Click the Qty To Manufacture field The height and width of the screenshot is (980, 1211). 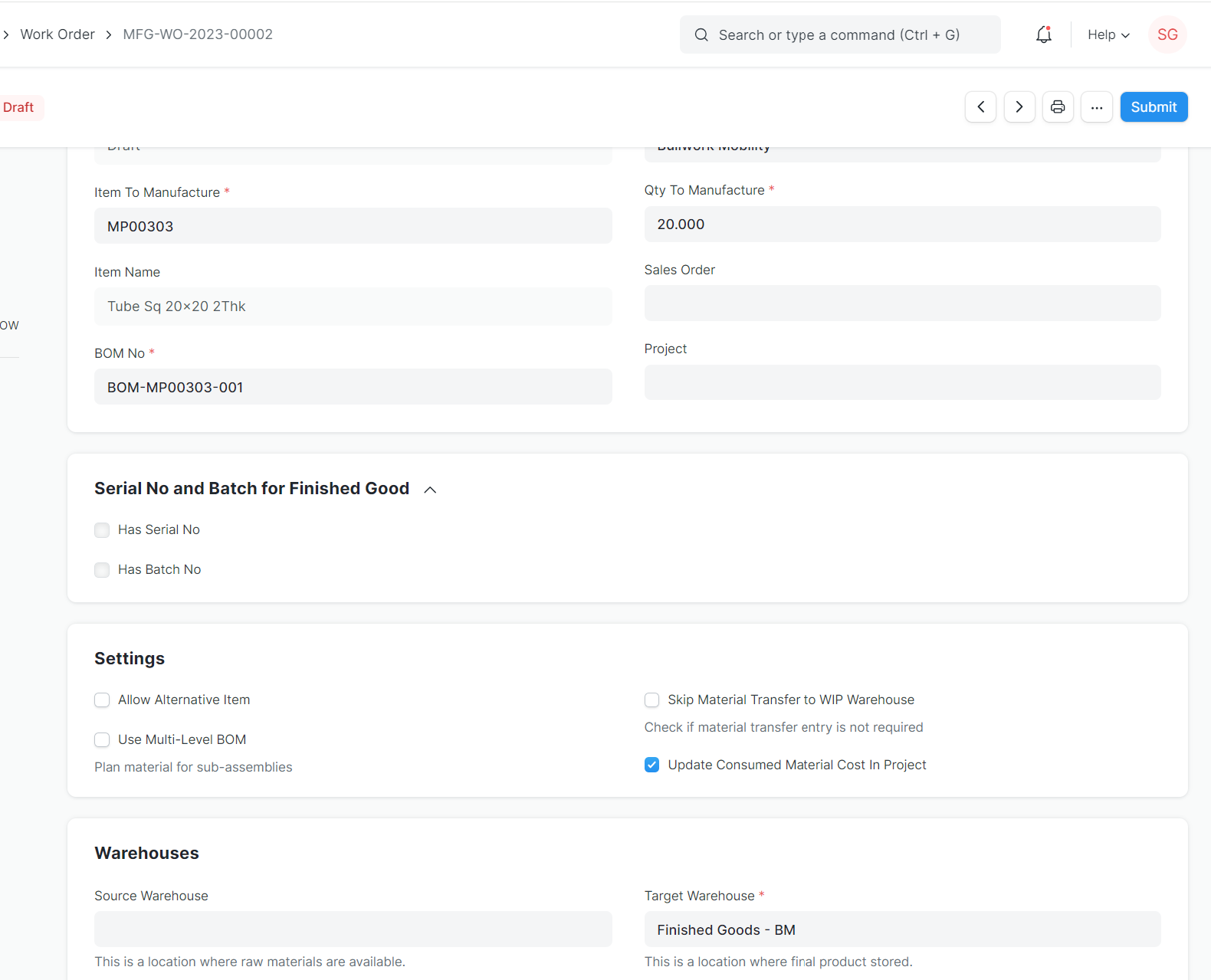coord(902,225)
